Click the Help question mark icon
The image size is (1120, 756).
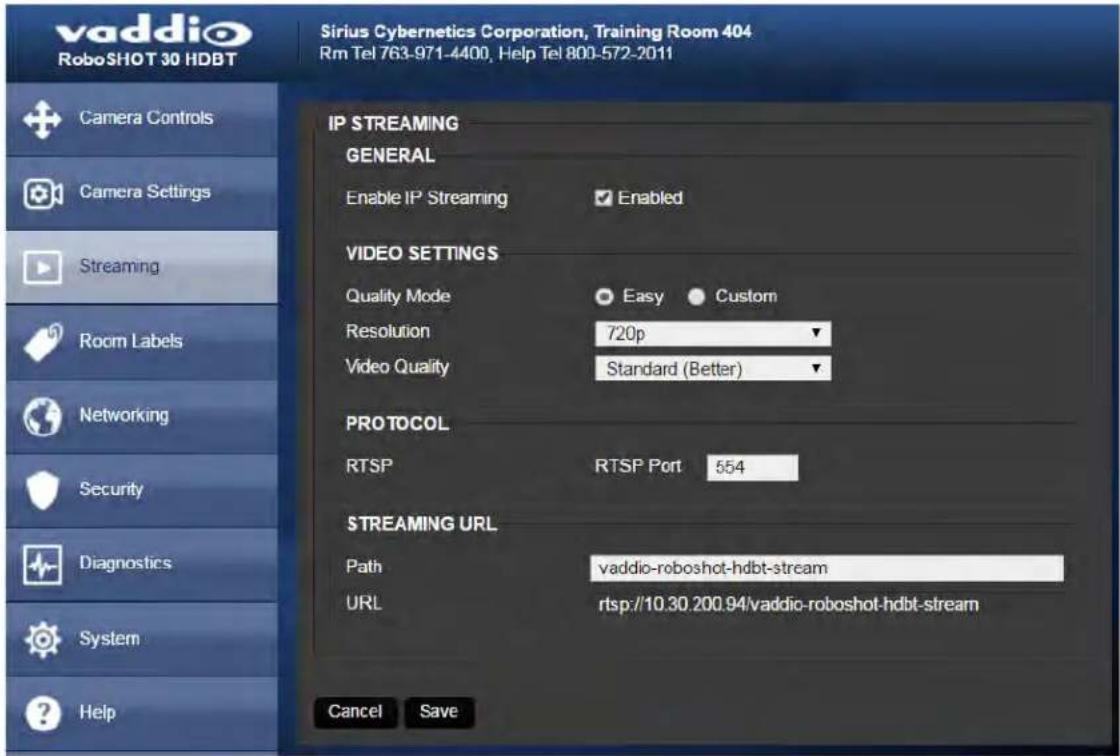(x=43, y=713)
